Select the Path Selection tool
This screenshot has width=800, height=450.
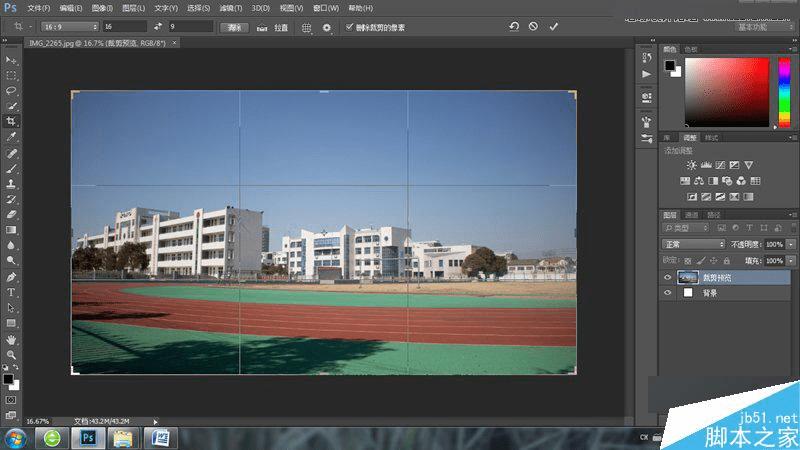[x=11, y=308]
